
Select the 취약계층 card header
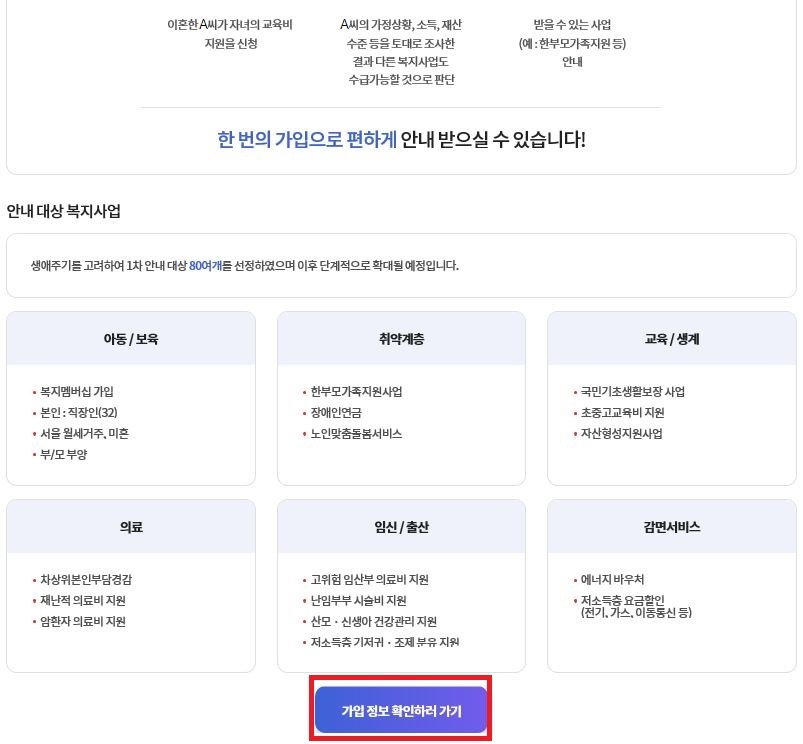coord(401,338)
